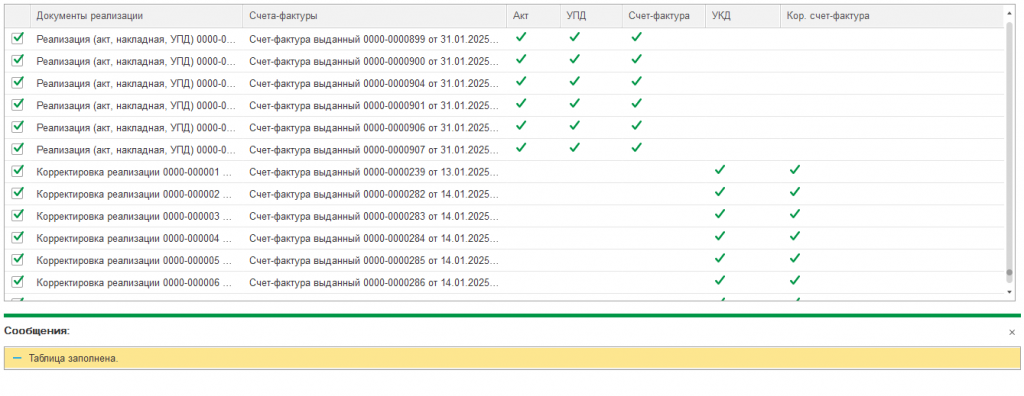The height and width of the screenshot is (396, 1024).
Task: Click УКД checkmark for invoice 0000-0000239
Action: (x=720, y=170)
